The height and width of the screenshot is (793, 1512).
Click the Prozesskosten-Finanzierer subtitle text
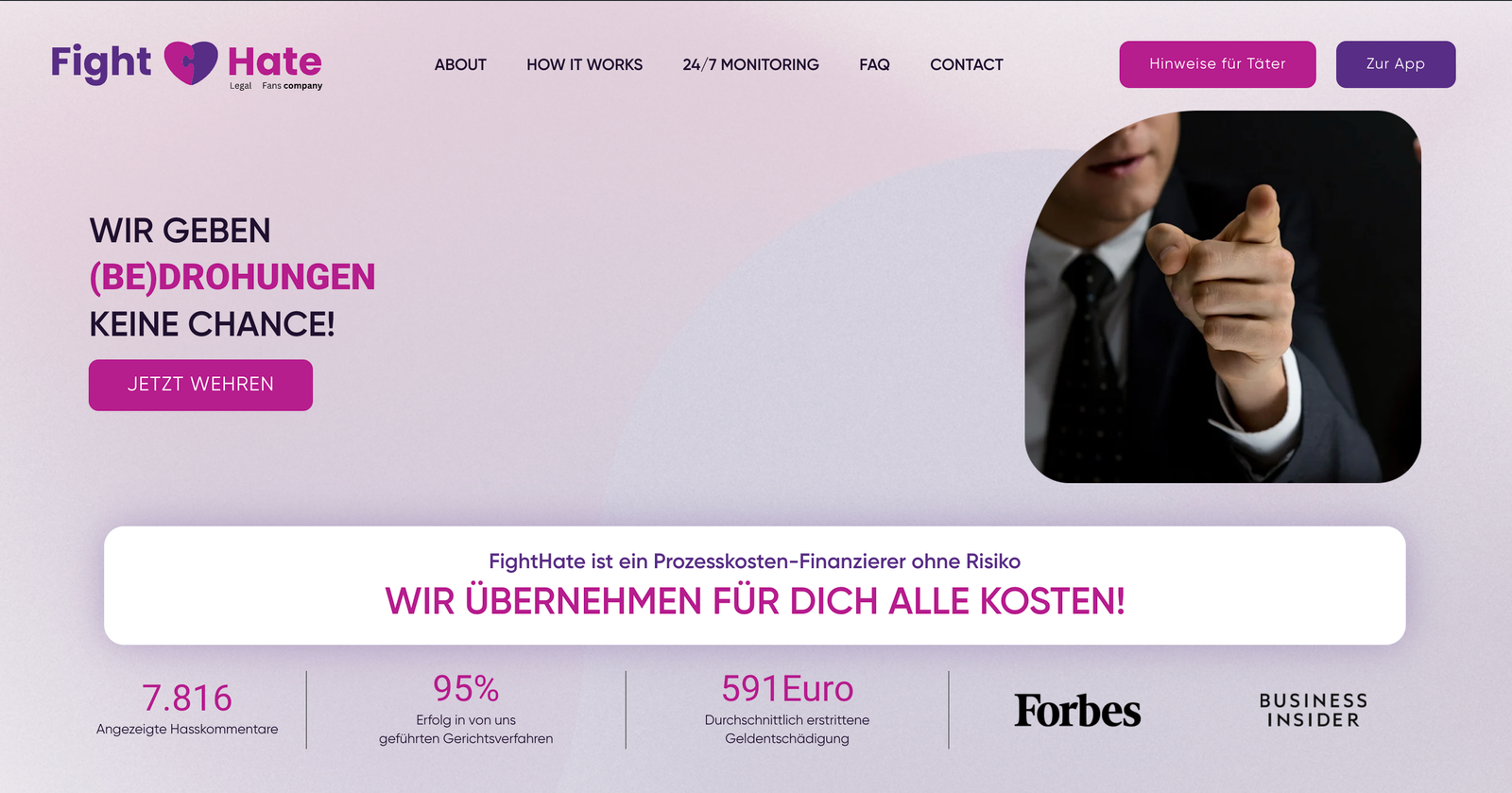coord(754,561)
